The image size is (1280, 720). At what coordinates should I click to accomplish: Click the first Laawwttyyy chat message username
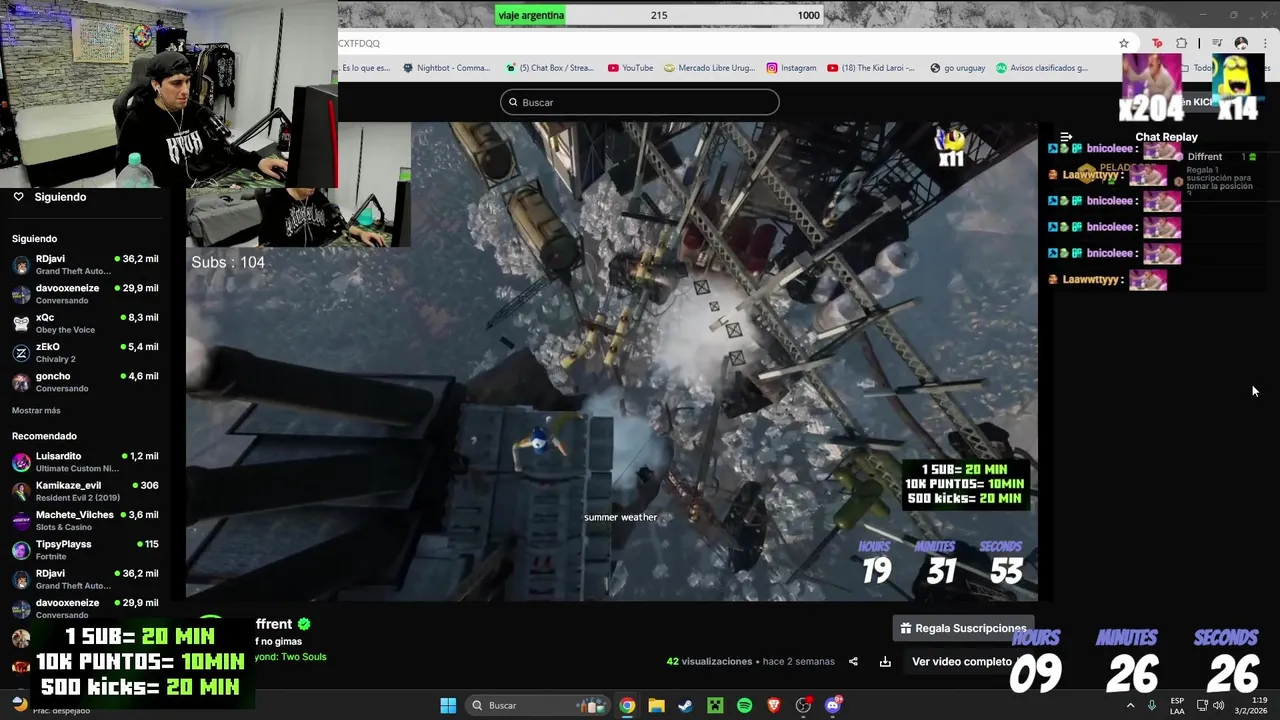1090,175
